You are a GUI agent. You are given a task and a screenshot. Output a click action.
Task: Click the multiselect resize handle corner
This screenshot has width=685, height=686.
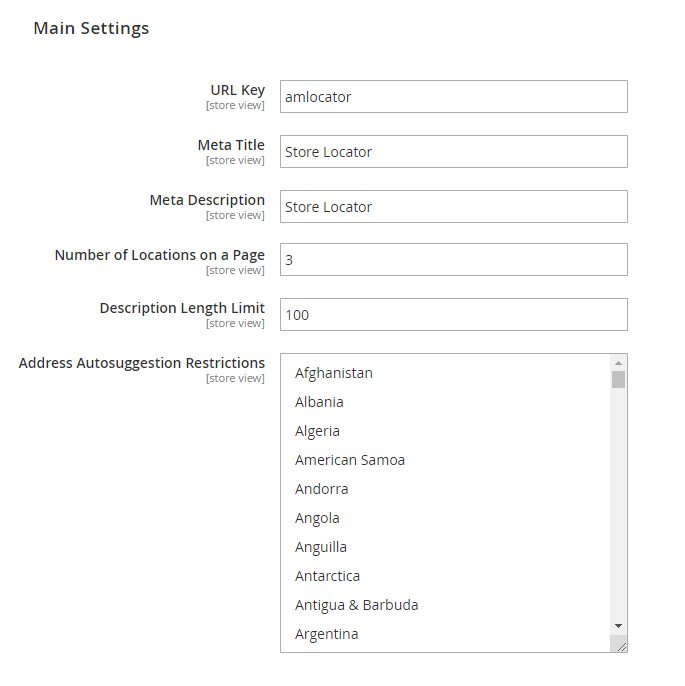621,646
